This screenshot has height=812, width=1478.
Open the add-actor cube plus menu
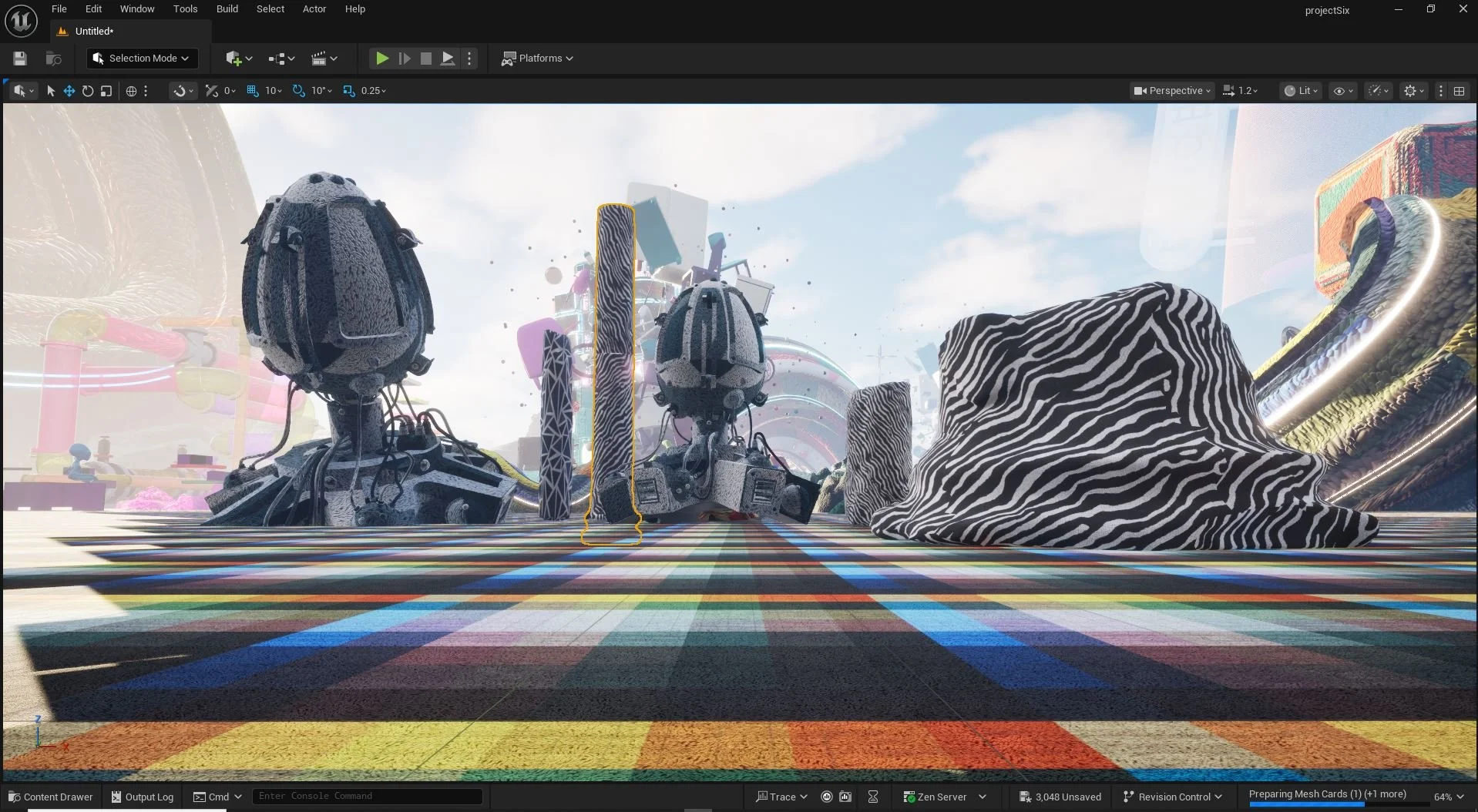click(x=239, y=59)
